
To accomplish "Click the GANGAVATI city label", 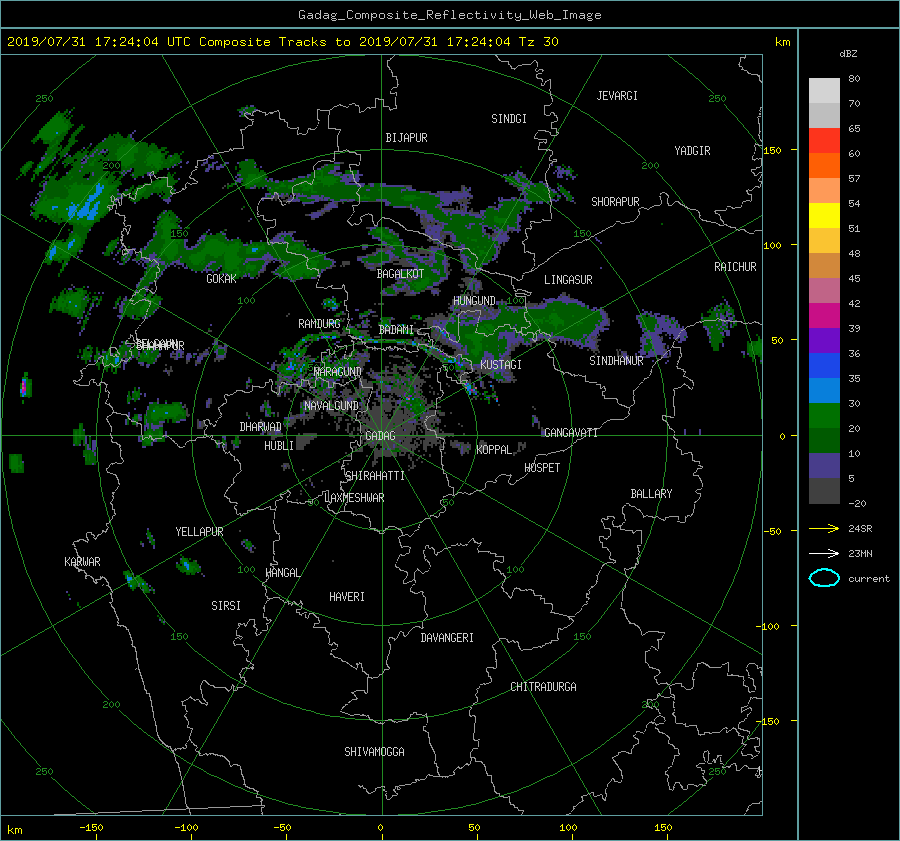I will coord(571,433).
